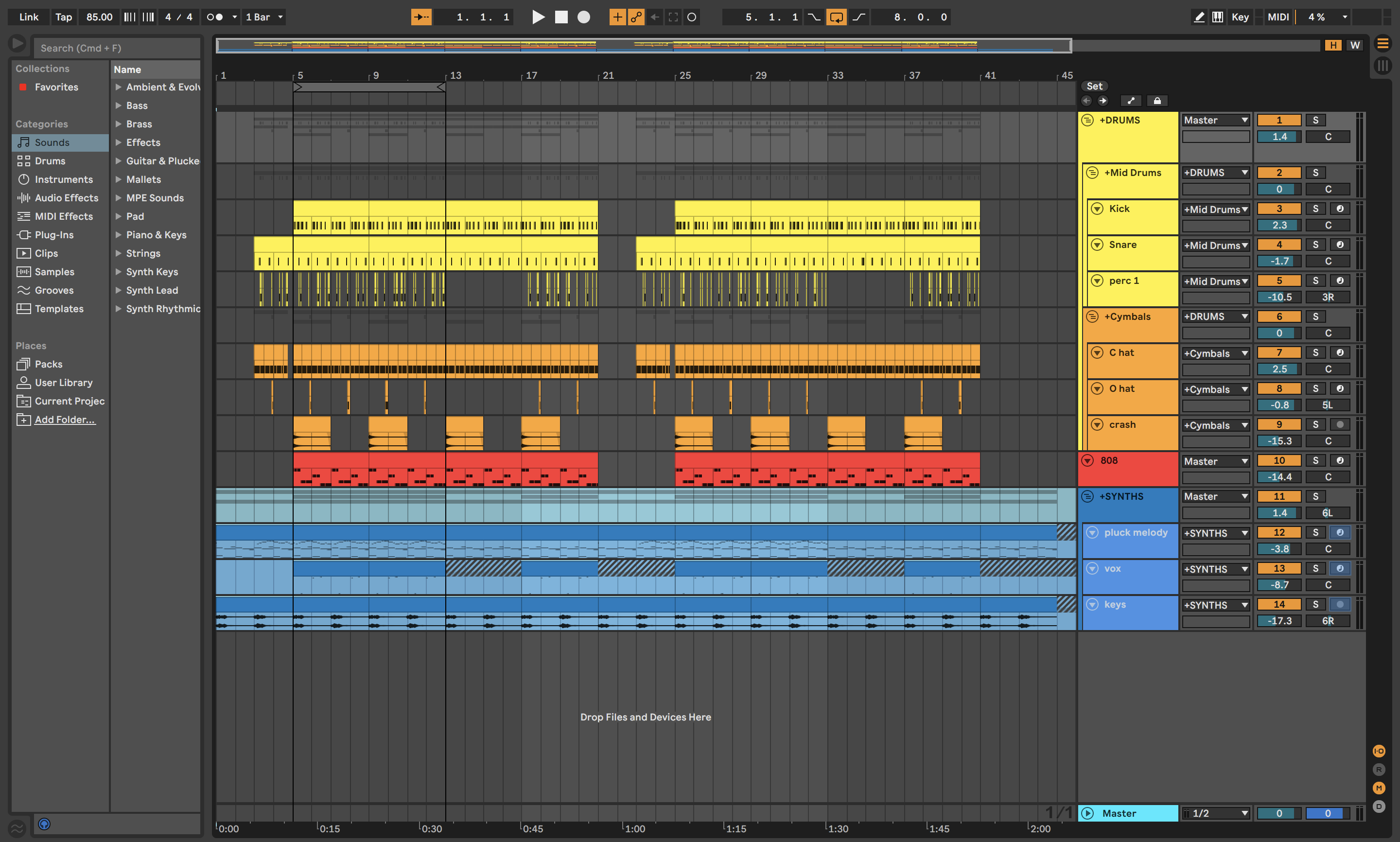Enable the Metronome button
1400x842 pixels.
click(214, 17)
